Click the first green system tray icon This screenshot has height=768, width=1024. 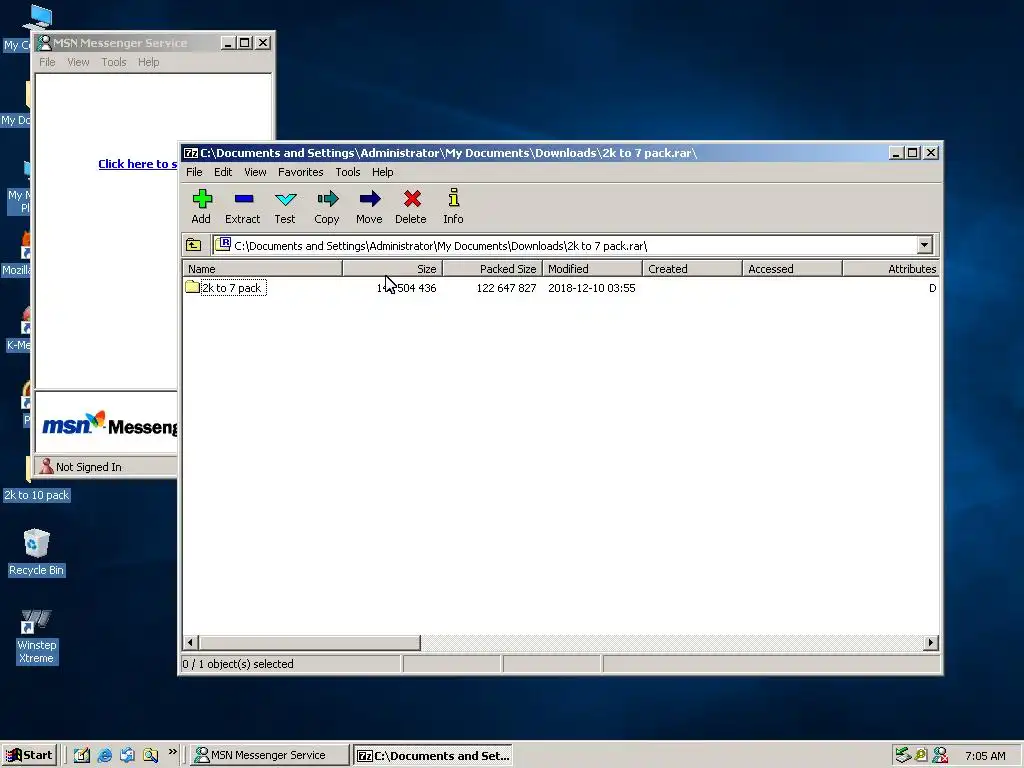pyautogui.click(x=903, y=756)
